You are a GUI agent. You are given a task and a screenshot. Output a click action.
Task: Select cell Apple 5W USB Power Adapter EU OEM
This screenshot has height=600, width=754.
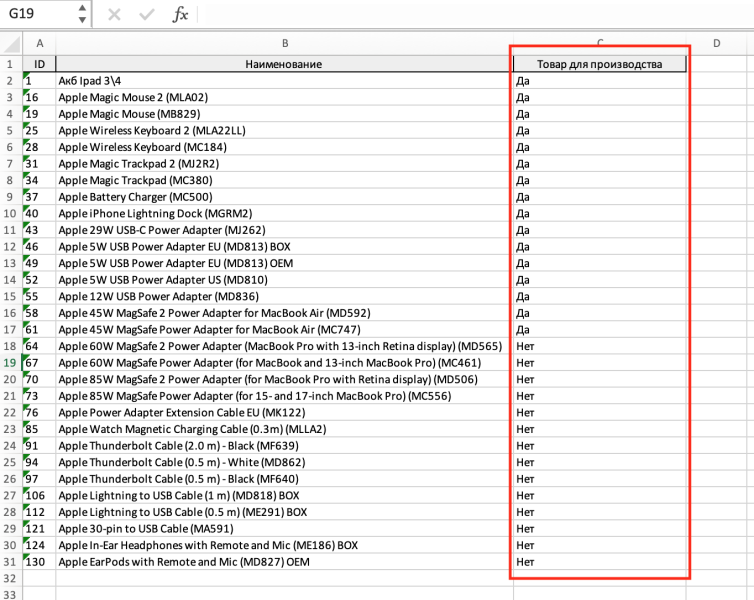pos(285,263)
